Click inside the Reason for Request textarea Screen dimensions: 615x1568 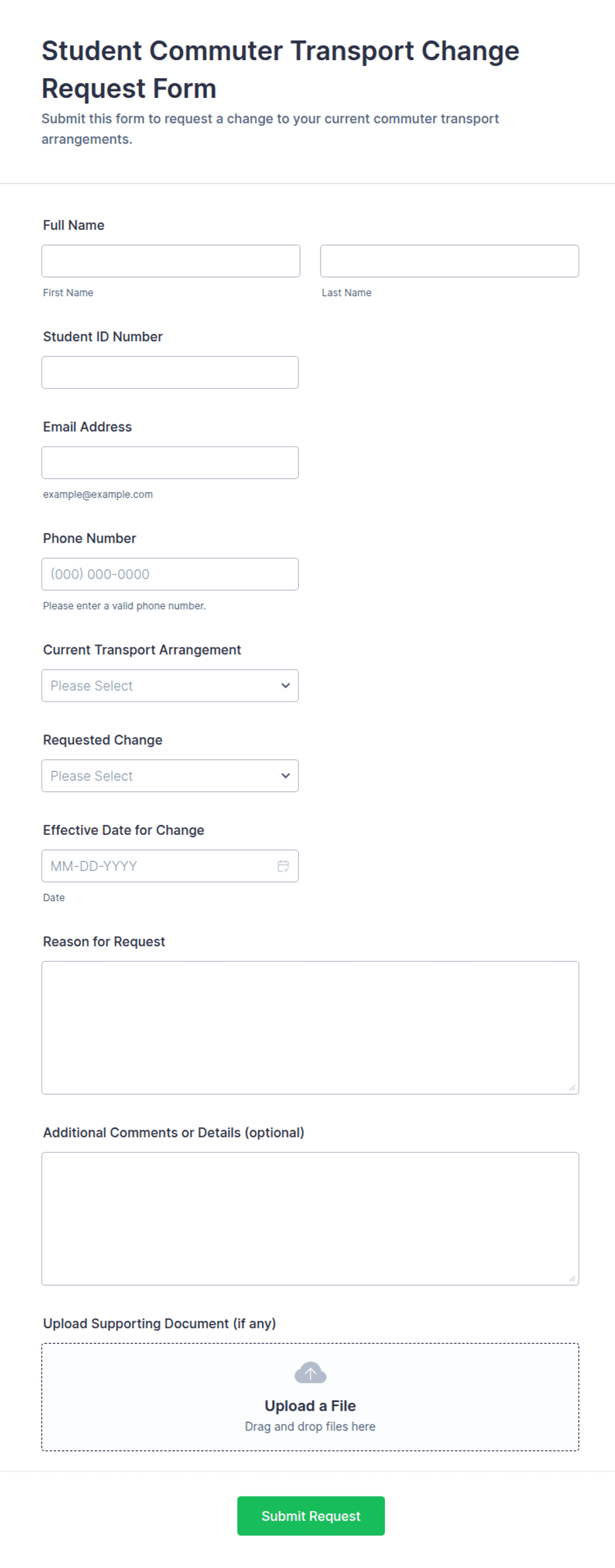(310, 1028)
